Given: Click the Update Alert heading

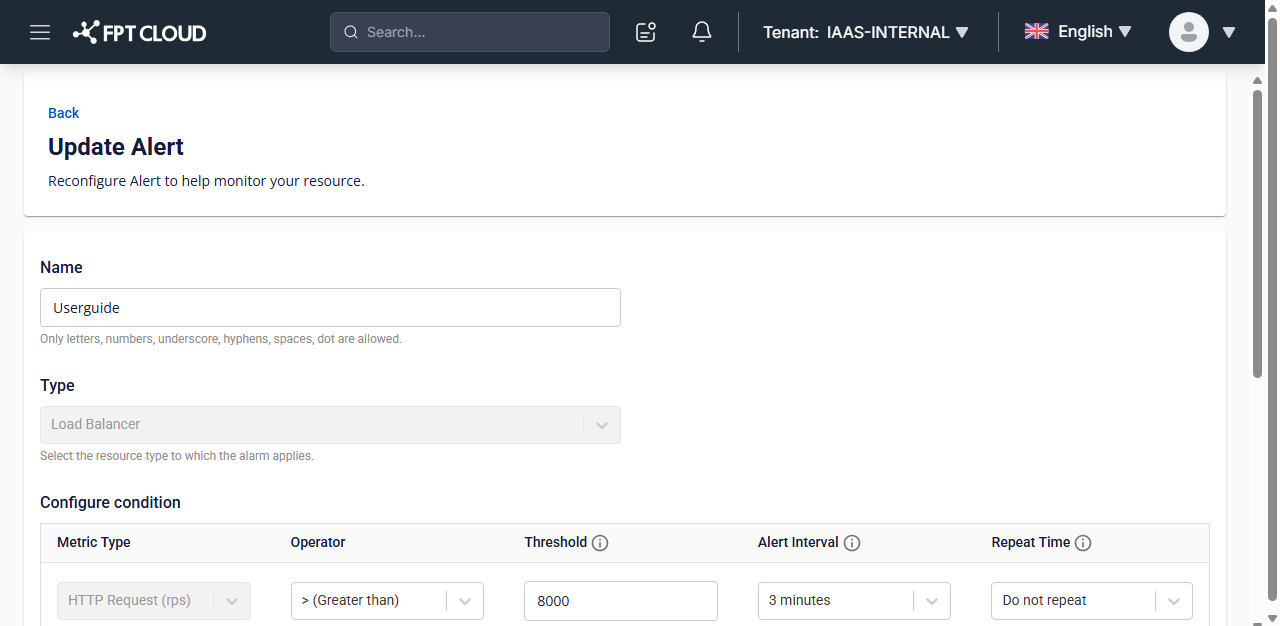Looking at the screenshot, I should [116, 147].
